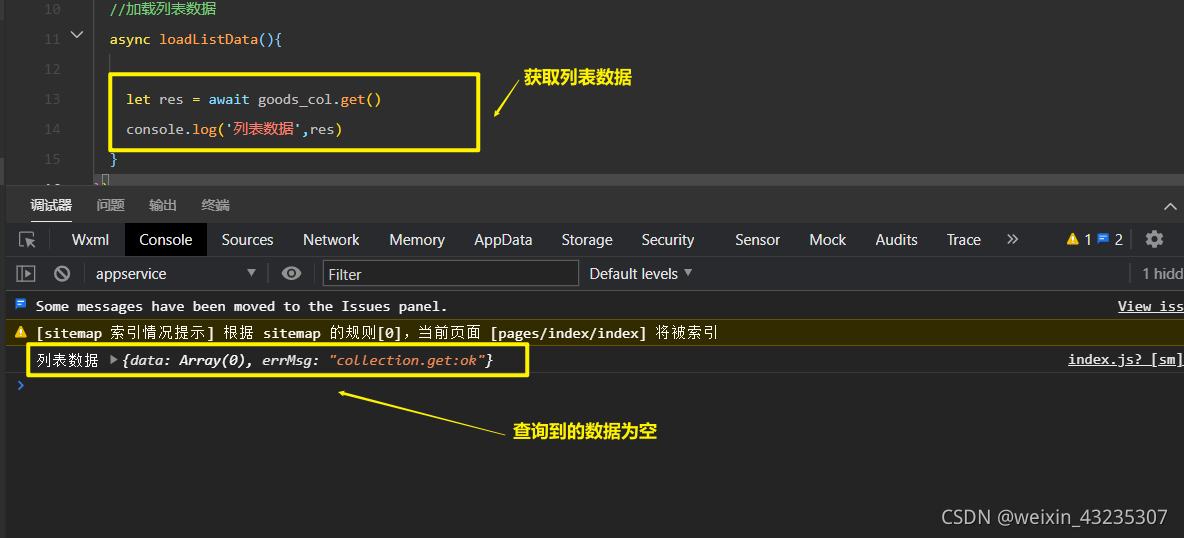Open the appservice context dropdown

coord(176,274)
